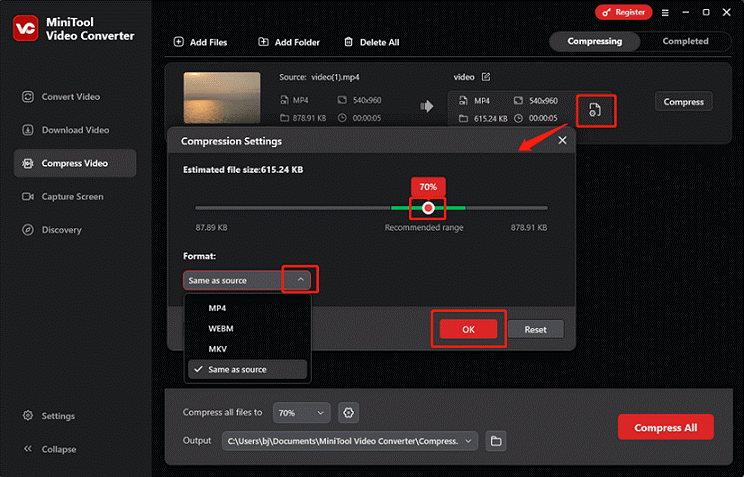Viewport: 744px width, 477px height.
Task: Open the Convert Video section
Action: 62,97
